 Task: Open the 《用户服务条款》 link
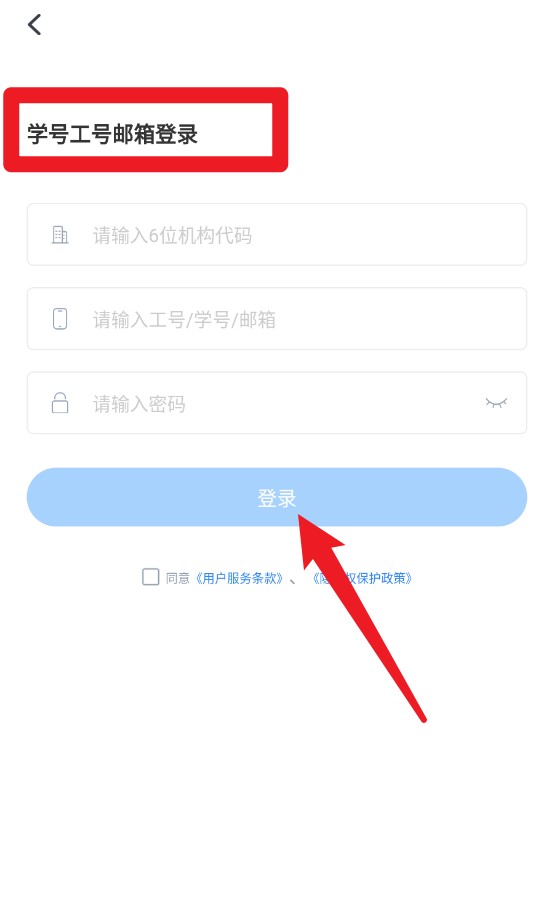pyautogui.click(x=239, y=578)
